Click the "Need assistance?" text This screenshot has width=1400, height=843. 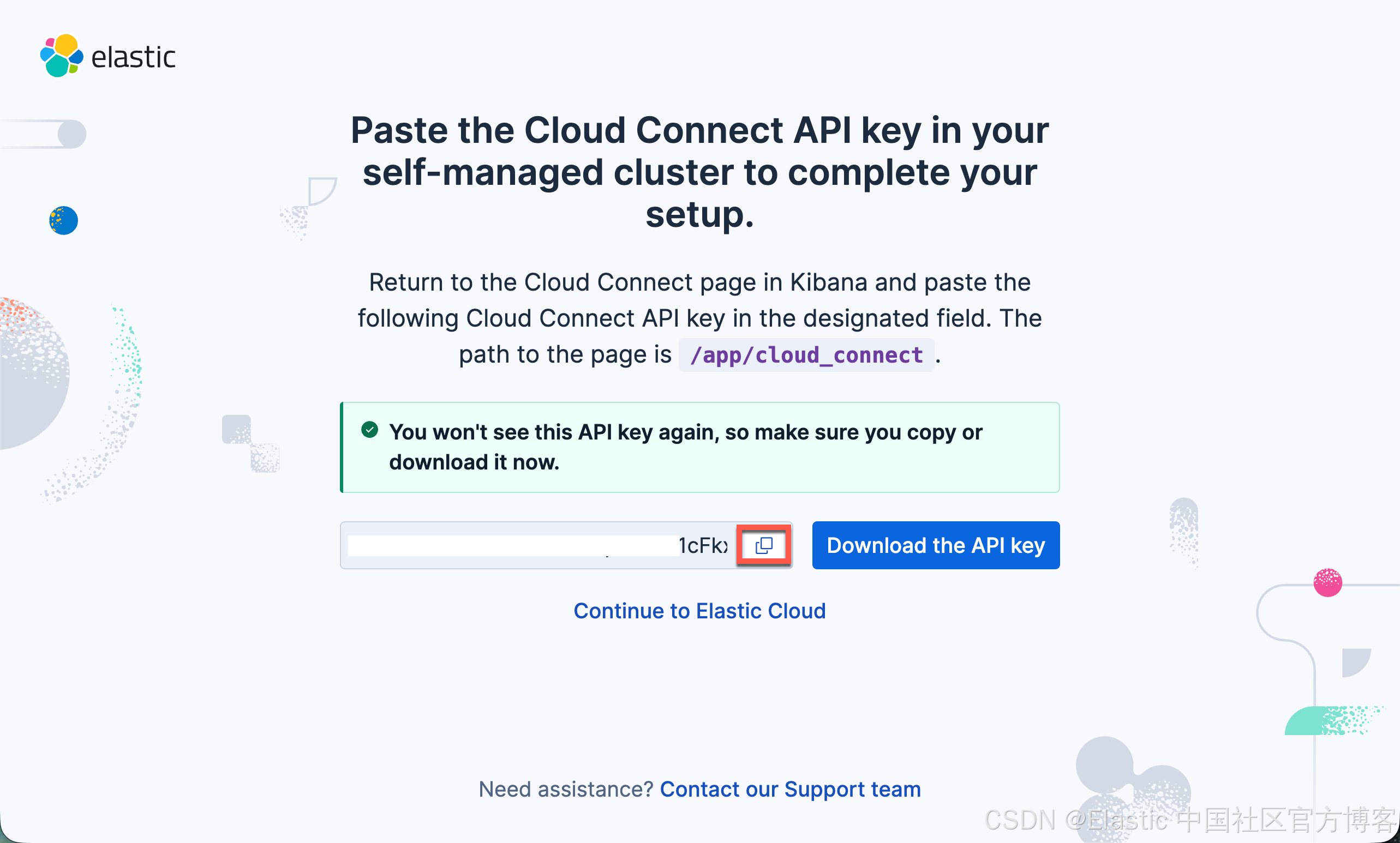coord(566,789)
